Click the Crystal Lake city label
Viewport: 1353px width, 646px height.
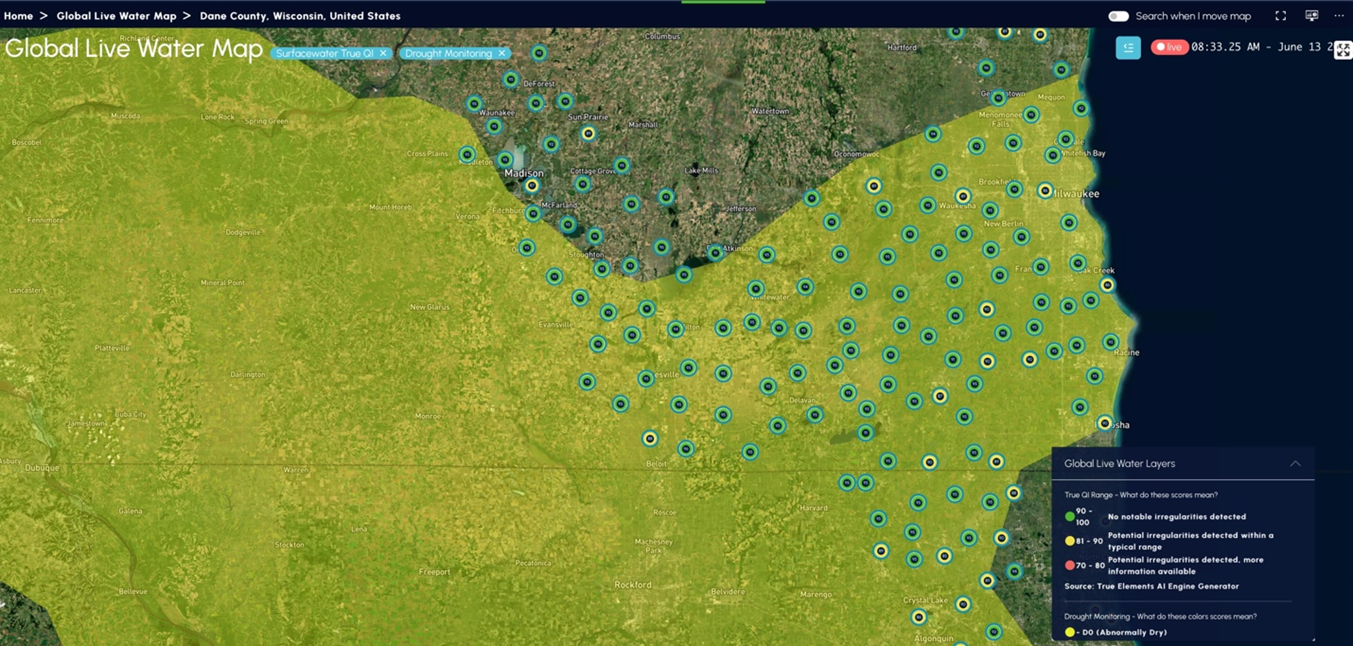925,600
